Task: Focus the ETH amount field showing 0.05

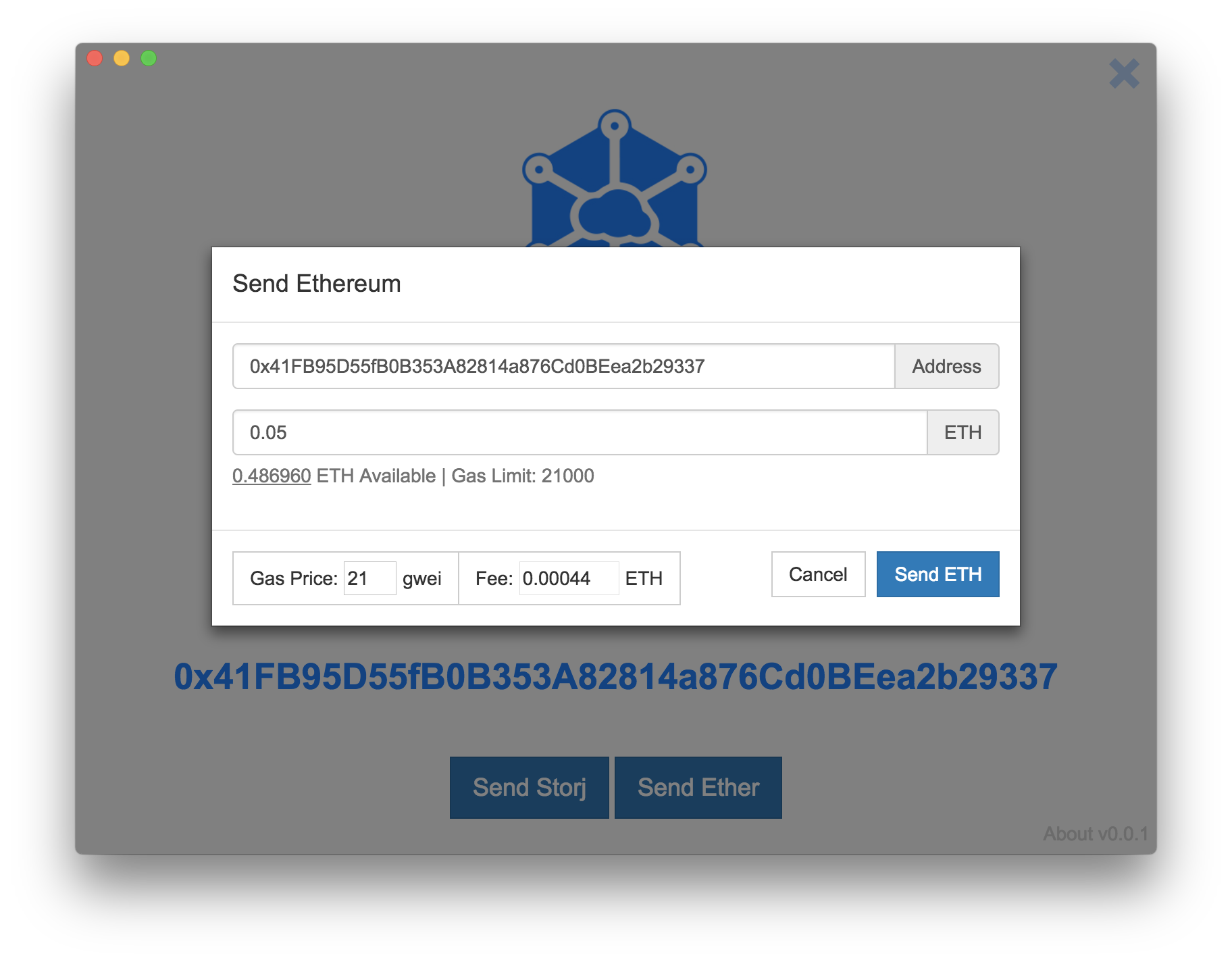Action: (580, 432)
